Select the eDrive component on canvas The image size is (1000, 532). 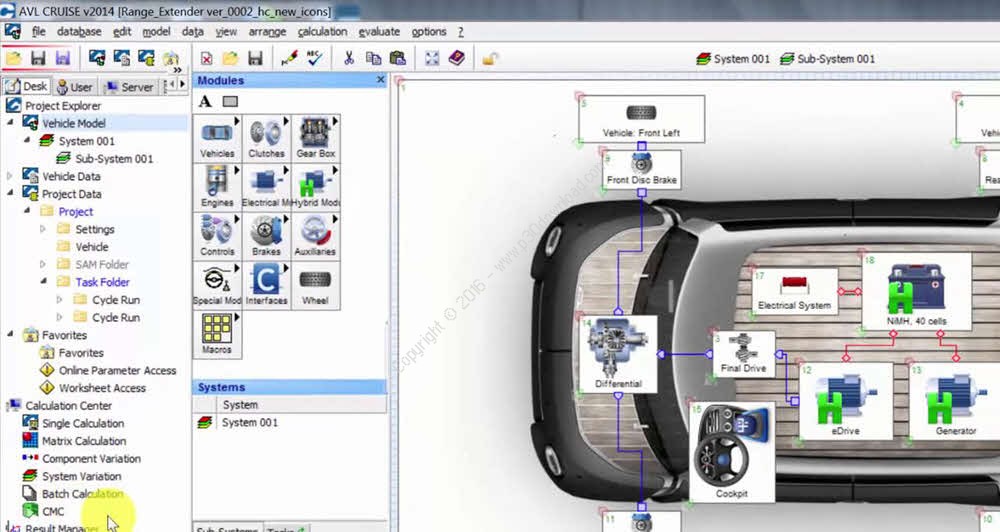click(x=845, y=402)
